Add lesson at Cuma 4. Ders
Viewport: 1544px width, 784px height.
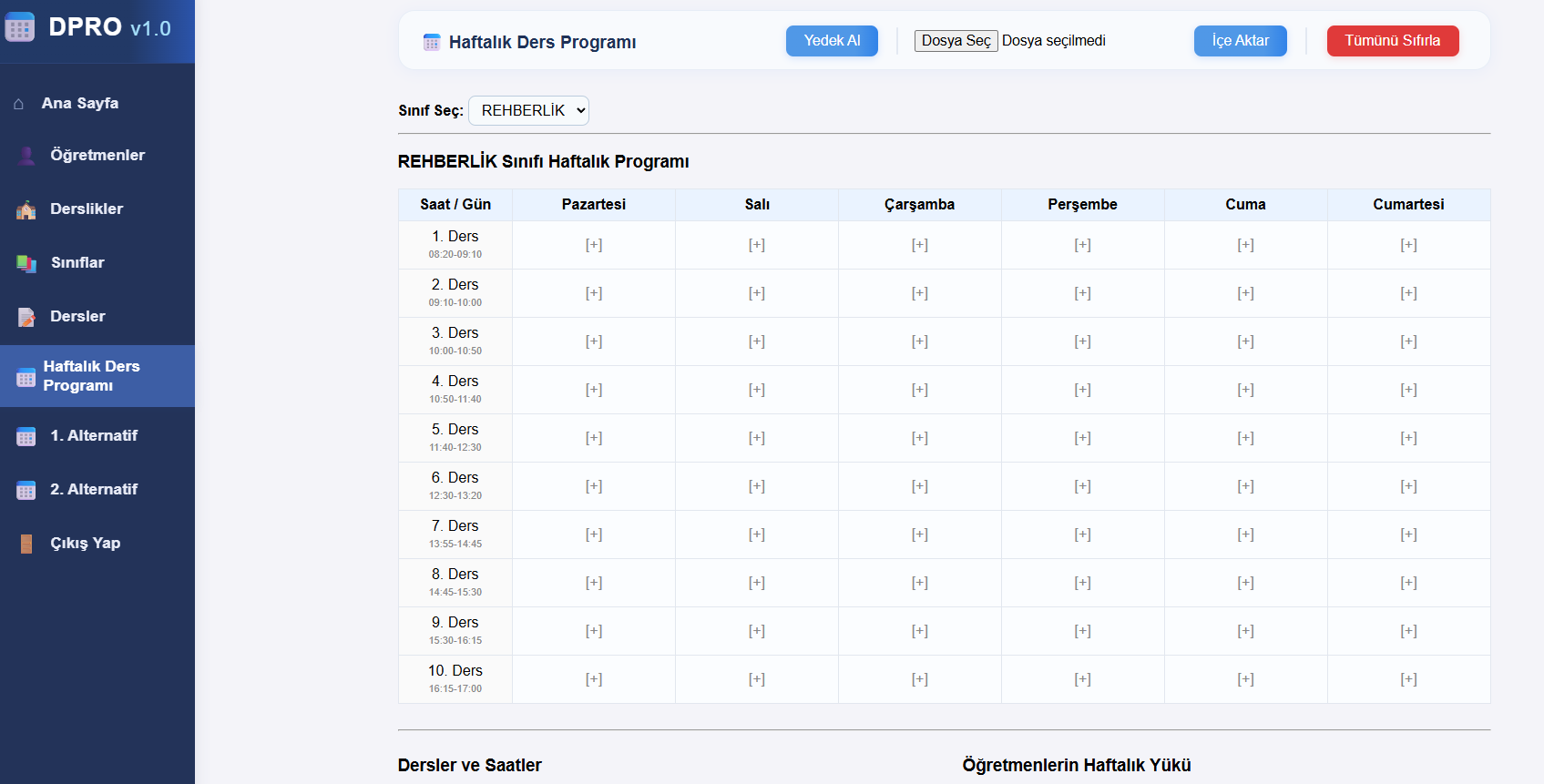(1245, 390)
